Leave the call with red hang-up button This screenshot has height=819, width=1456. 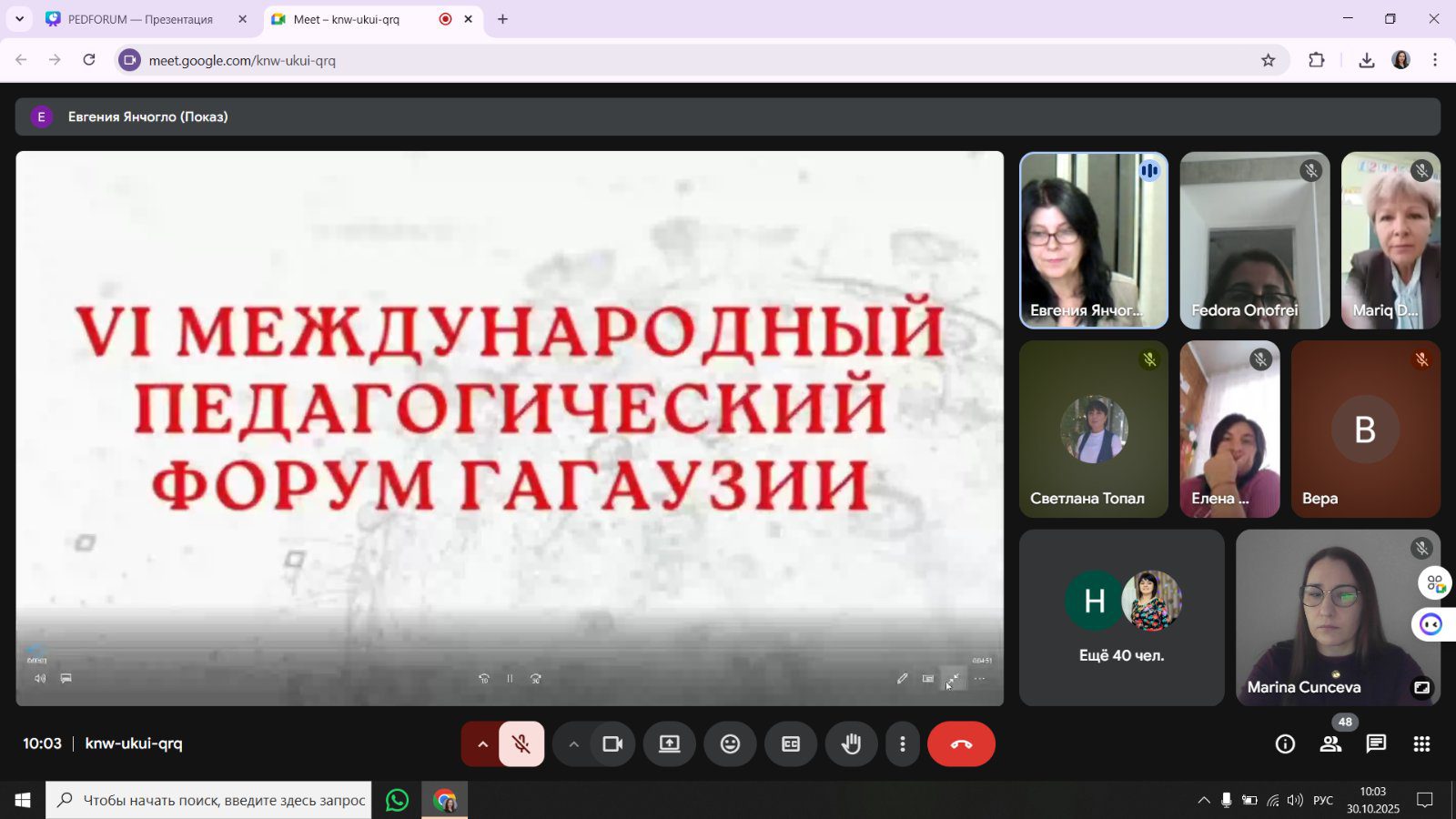tap(961, 743)
